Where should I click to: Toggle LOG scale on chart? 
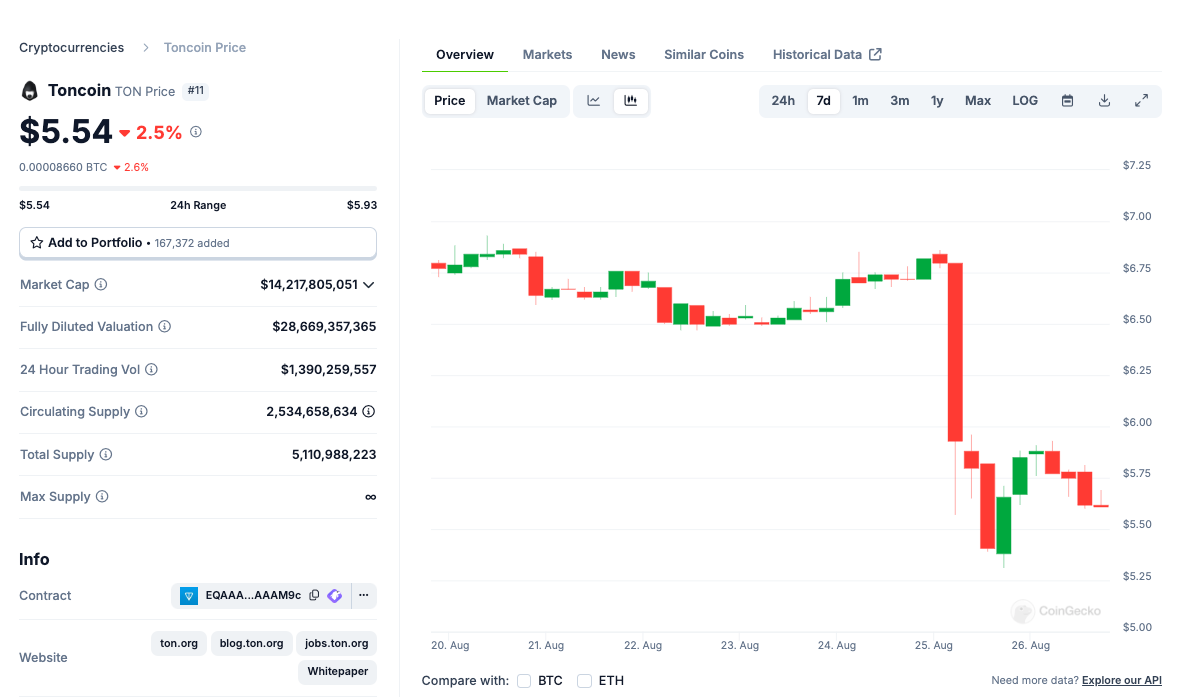coord(1025,101)
